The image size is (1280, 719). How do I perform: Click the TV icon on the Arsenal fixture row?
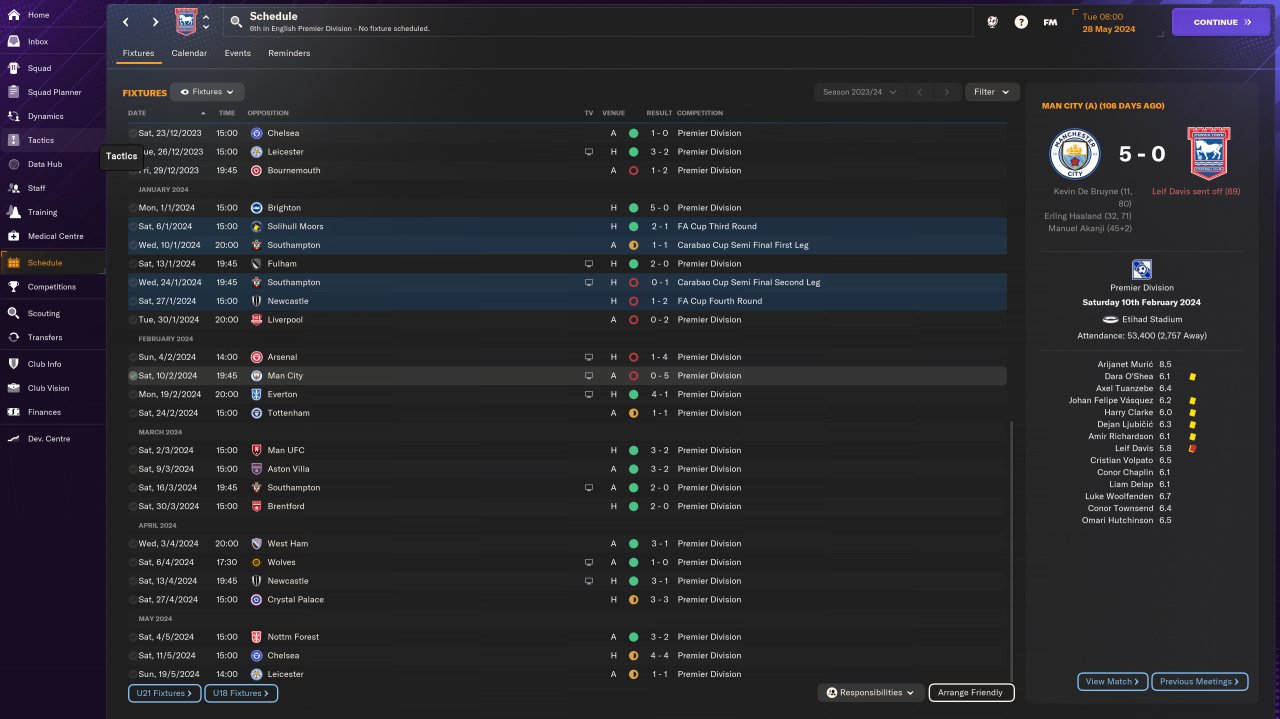click(589, 357)
